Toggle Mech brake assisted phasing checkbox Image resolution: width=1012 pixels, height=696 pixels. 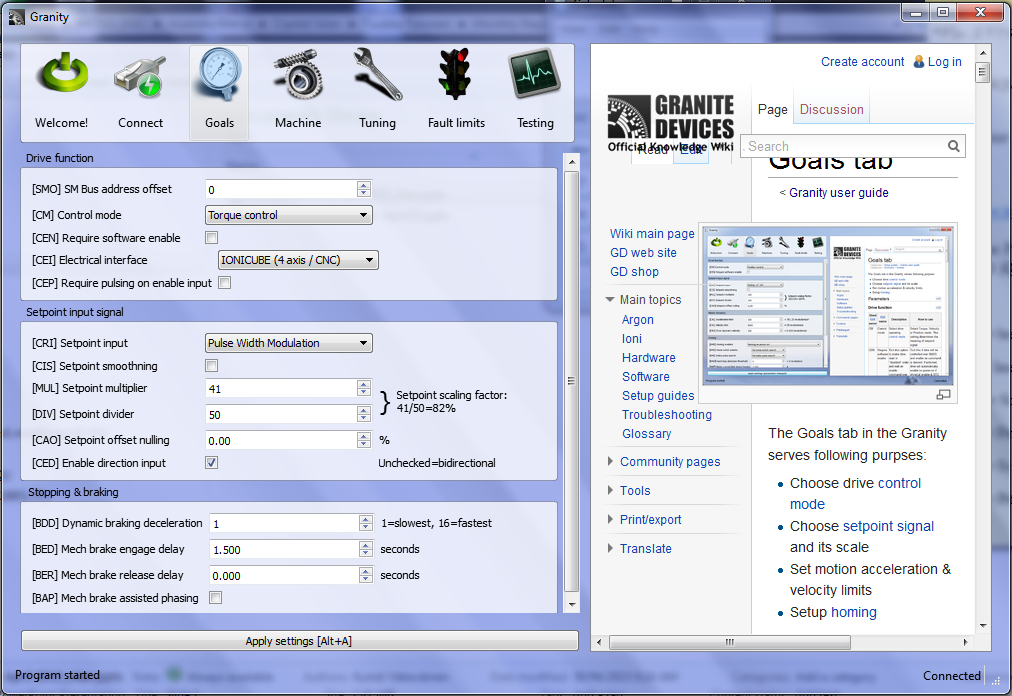click(216, 598)
